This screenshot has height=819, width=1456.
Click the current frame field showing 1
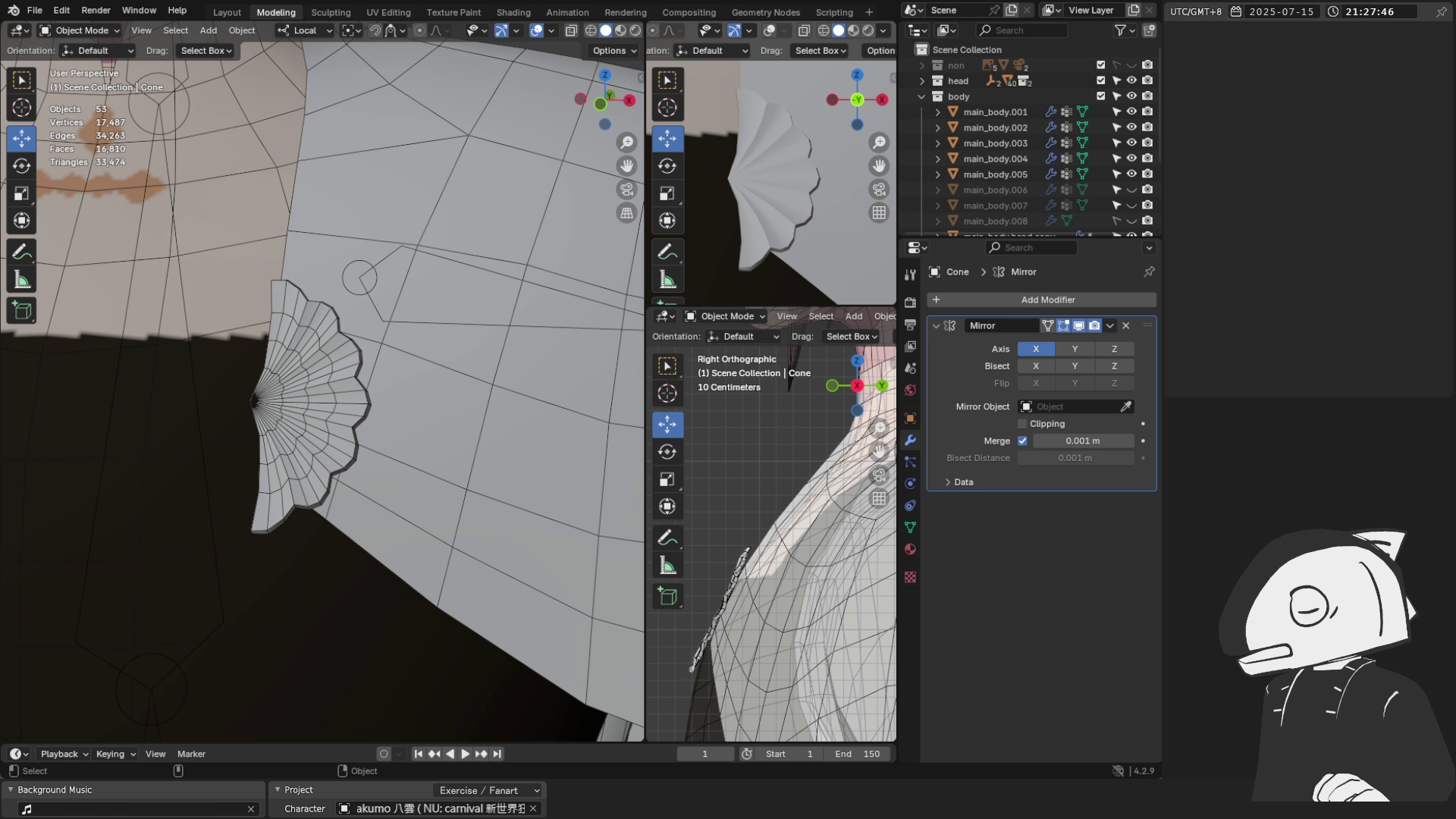(704, 754)
